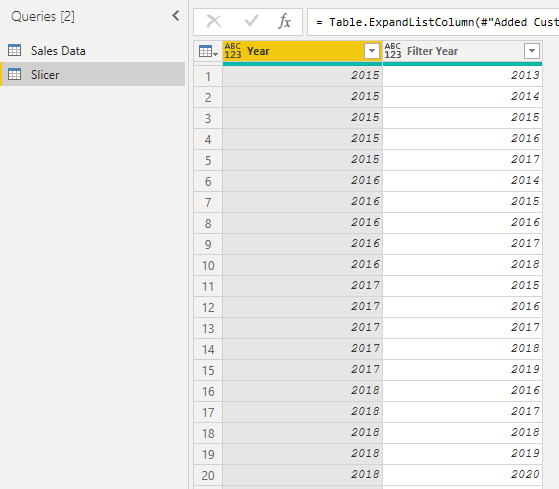Select row number 15

tap(208, 370)
